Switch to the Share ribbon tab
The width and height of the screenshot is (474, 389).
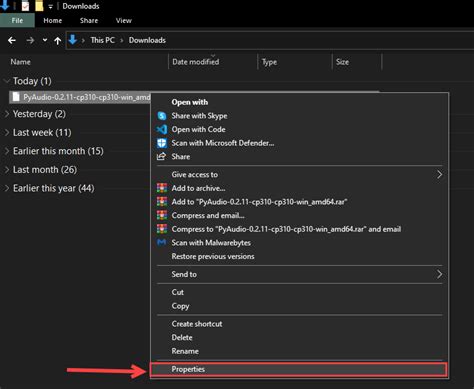click(89, 21)
